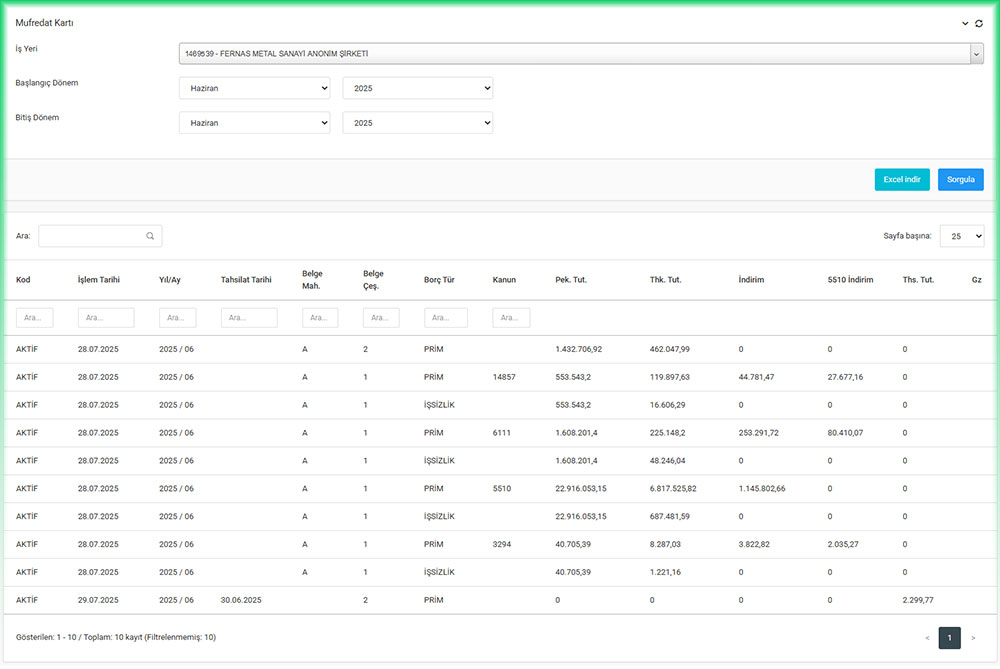
Task: Click the Excel İndir button
Action: pos(901,179)
